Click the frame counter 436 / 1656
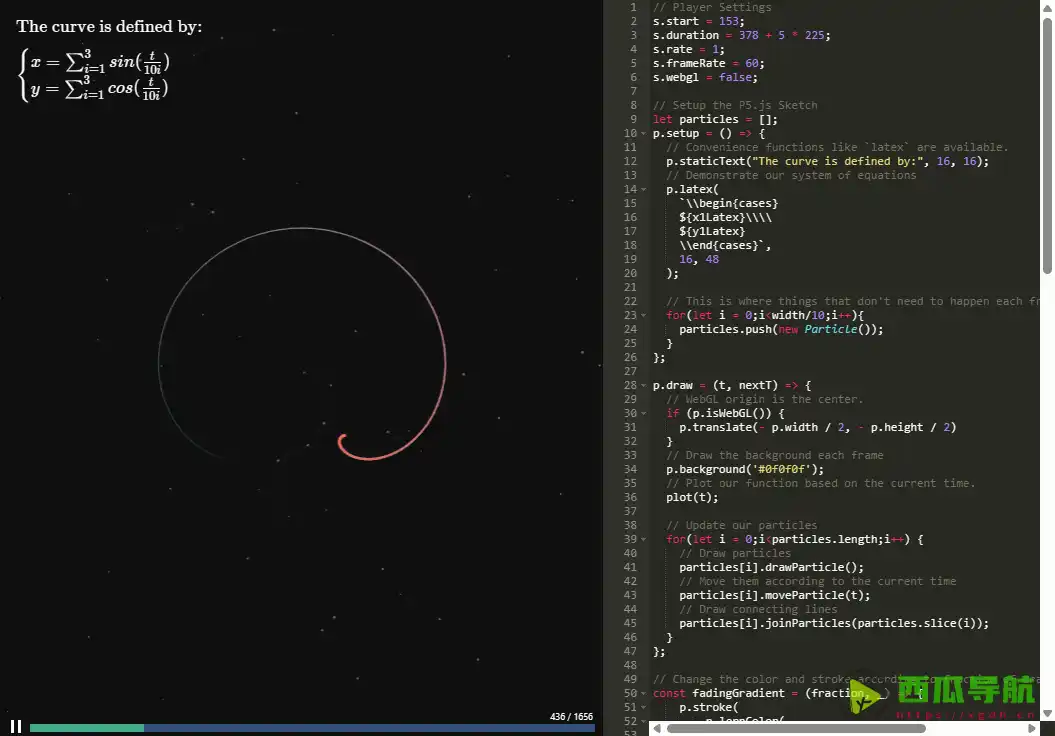The height and width of the screenshot is (736, 1055). coord(571,716)
